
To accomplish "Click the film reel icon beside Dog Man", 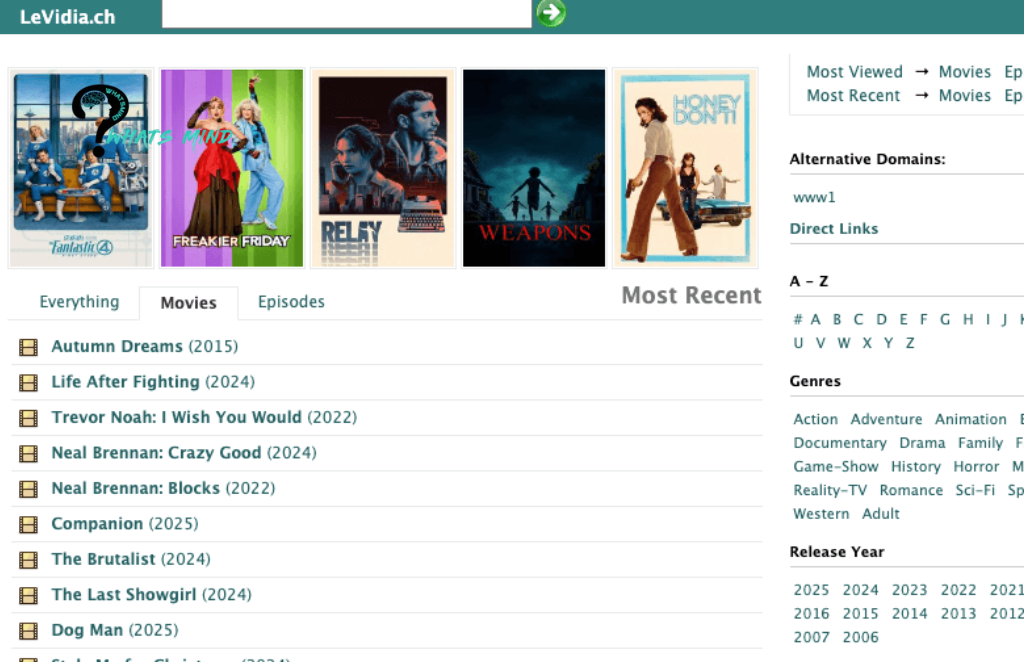I will click(29, 629).
